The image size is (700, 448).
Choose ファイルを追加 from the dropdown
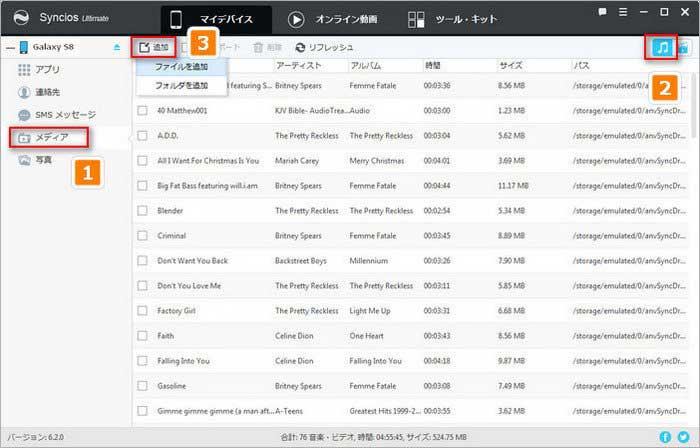coord(181,67)
